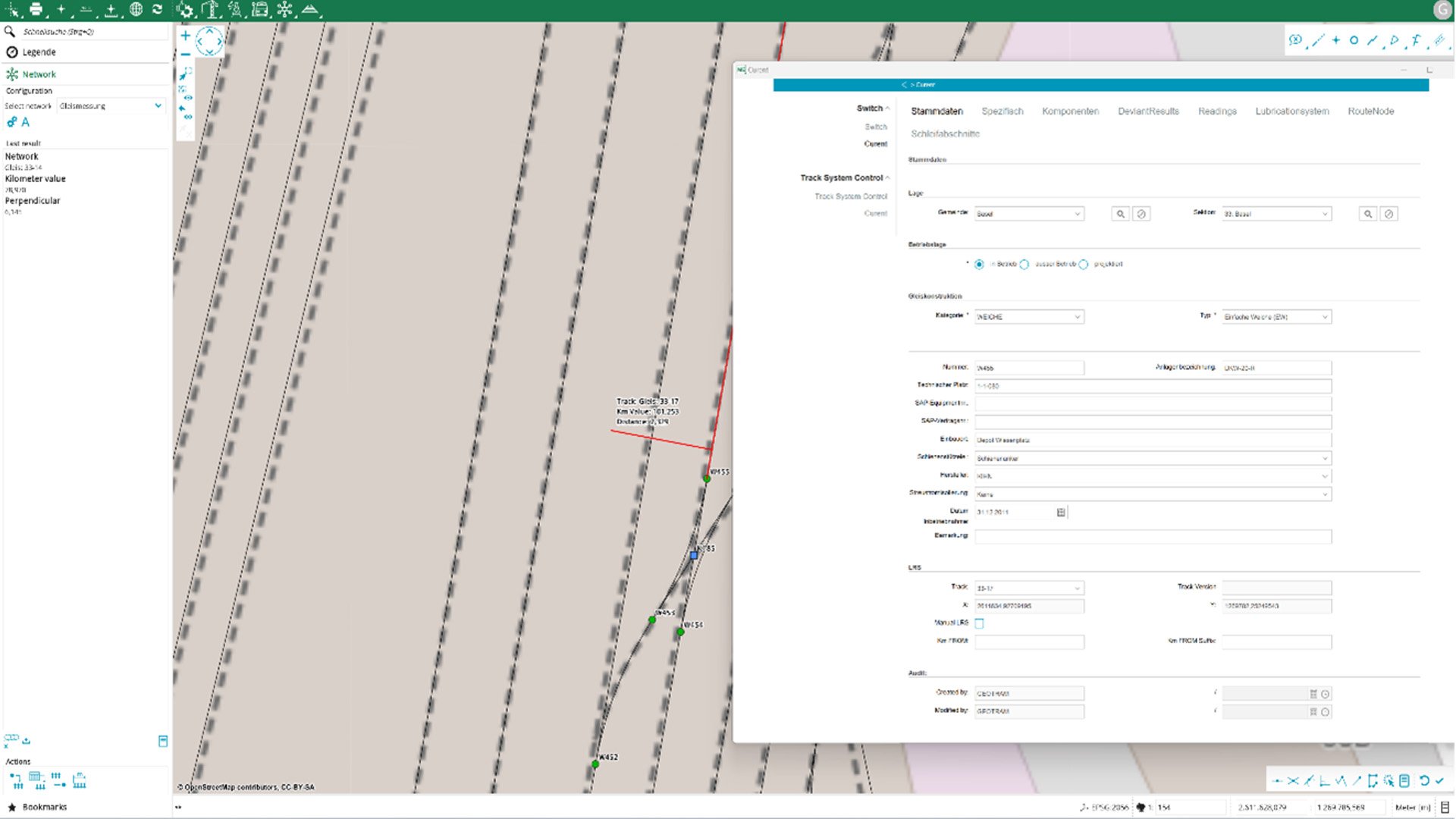Open the Readings tab
This screenshot has width=1456, height=819.
tap(1217, 111)
